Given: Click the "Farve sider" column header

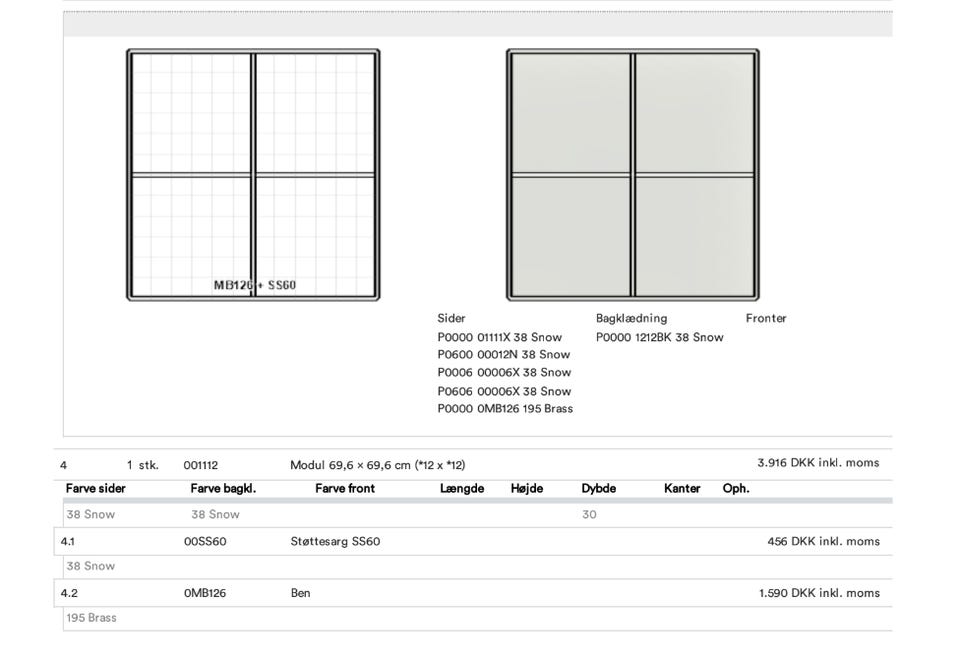Looking at the screenshot, I should point(96,488).
